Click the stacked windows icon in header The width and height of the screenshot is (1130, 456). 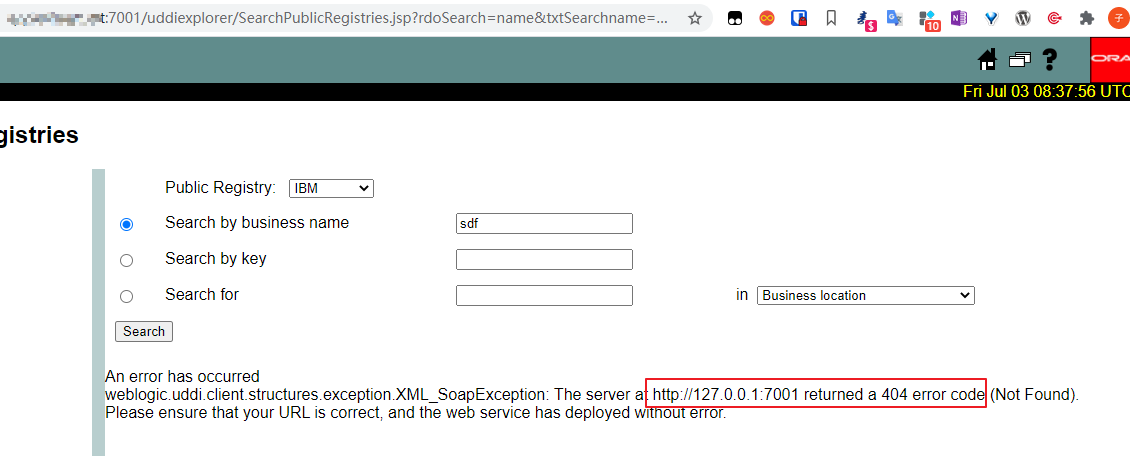pyautogui.click(x=1019, y=60)
